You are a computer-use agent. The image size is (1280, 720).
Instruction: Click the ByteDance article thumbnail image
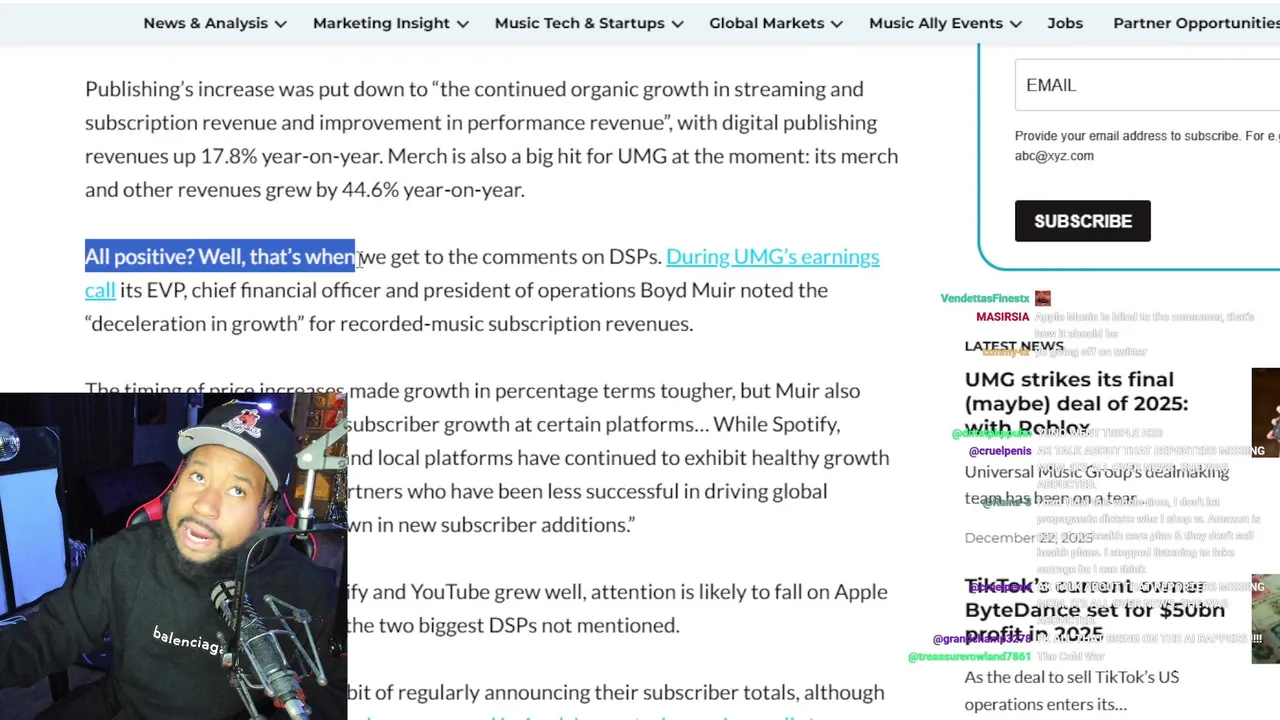pos(1266,619)
